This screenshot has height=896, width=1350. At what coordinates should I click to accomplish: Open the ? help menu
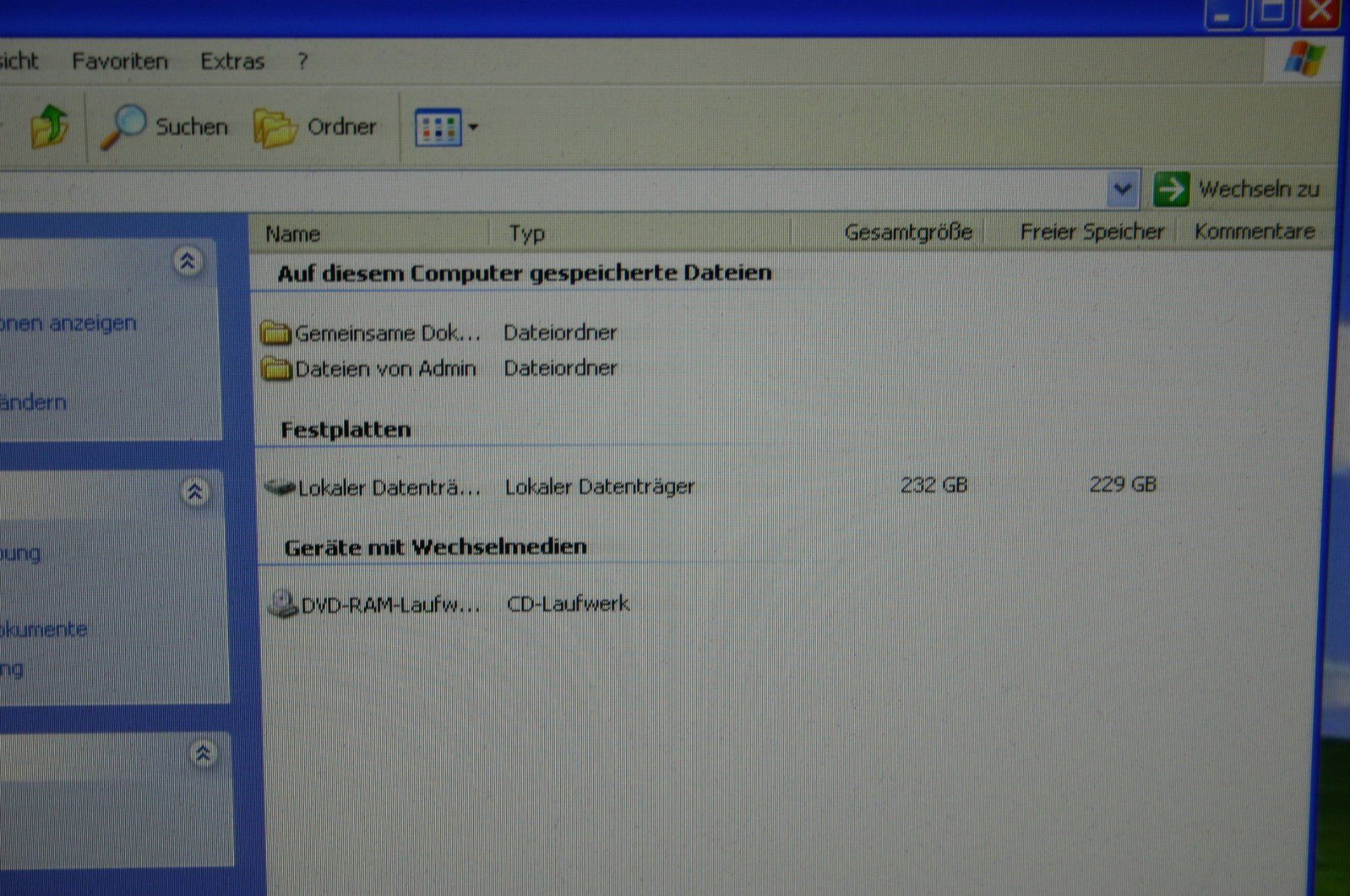point(302,61)
